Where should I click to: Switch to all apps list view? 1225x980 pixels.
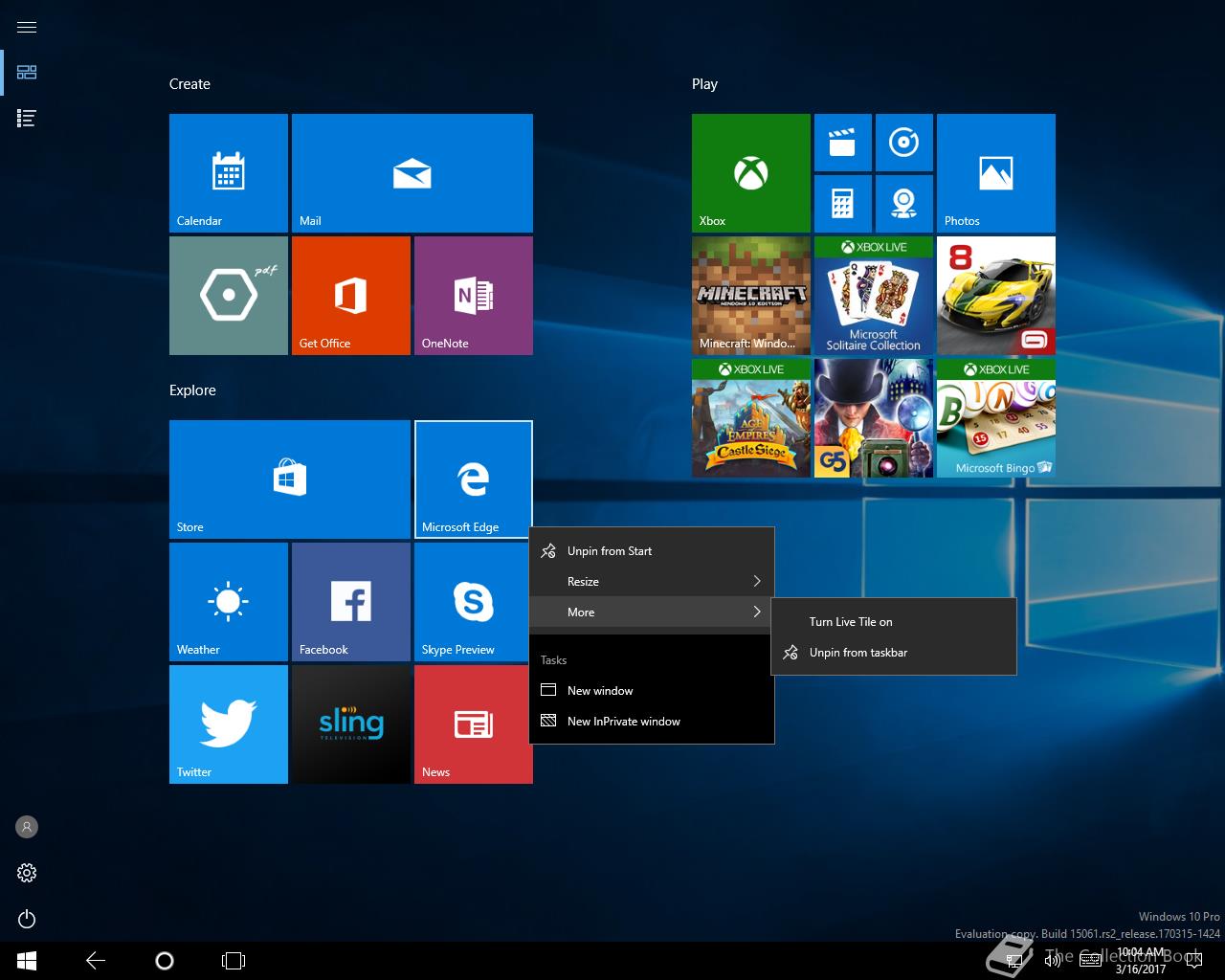27,119
